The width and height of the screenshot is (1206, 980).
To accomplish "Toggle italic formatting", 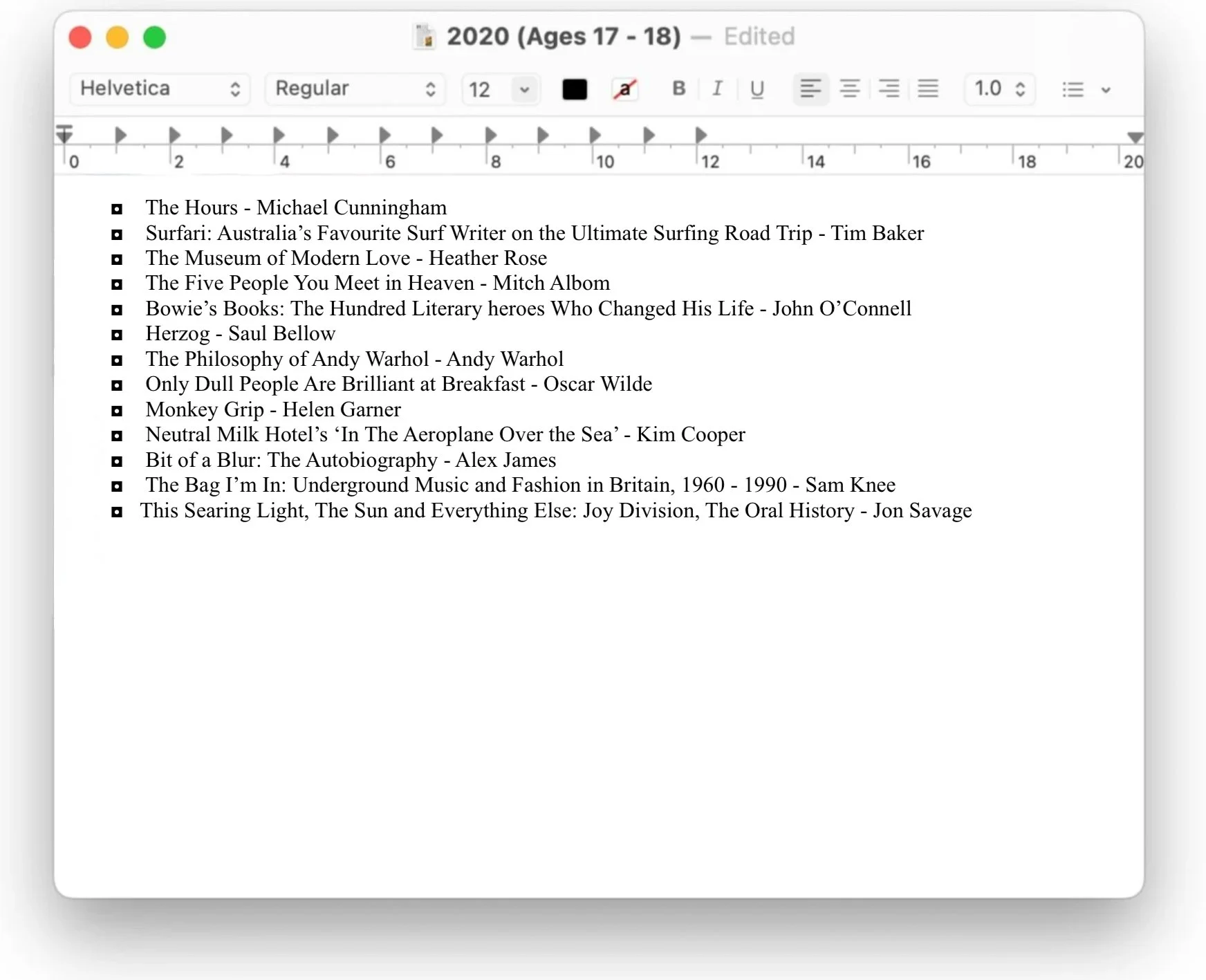I will point(717,89).
